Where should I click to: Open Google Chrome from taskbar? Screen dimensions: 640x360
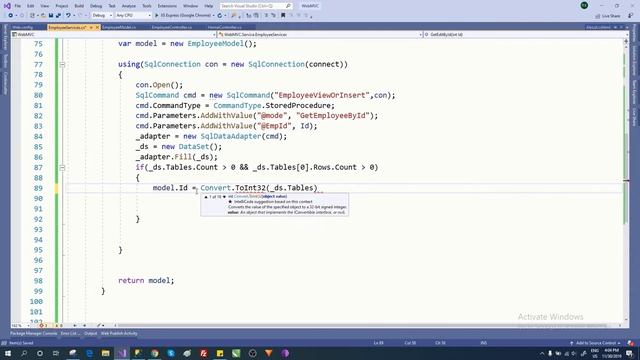coord(155,353)
